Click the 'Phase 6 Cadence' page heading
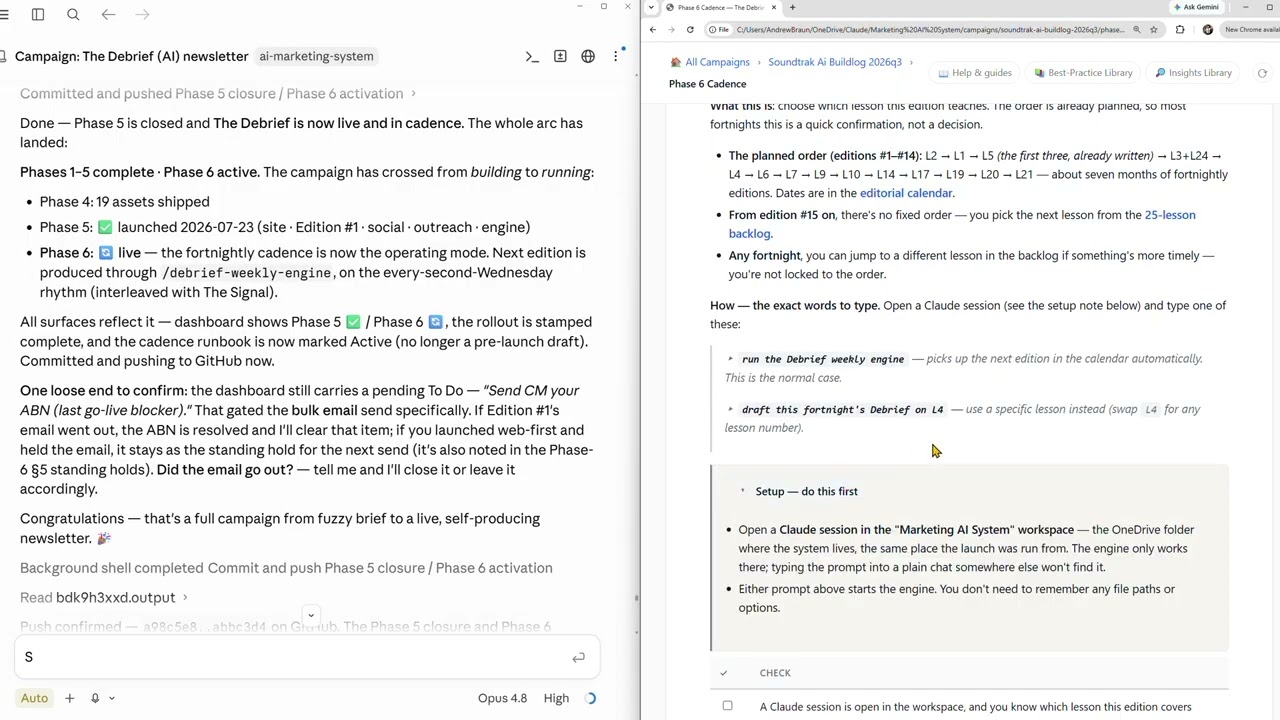The width and height of the screenshot is (1280, 720). [x=707, y=84]
